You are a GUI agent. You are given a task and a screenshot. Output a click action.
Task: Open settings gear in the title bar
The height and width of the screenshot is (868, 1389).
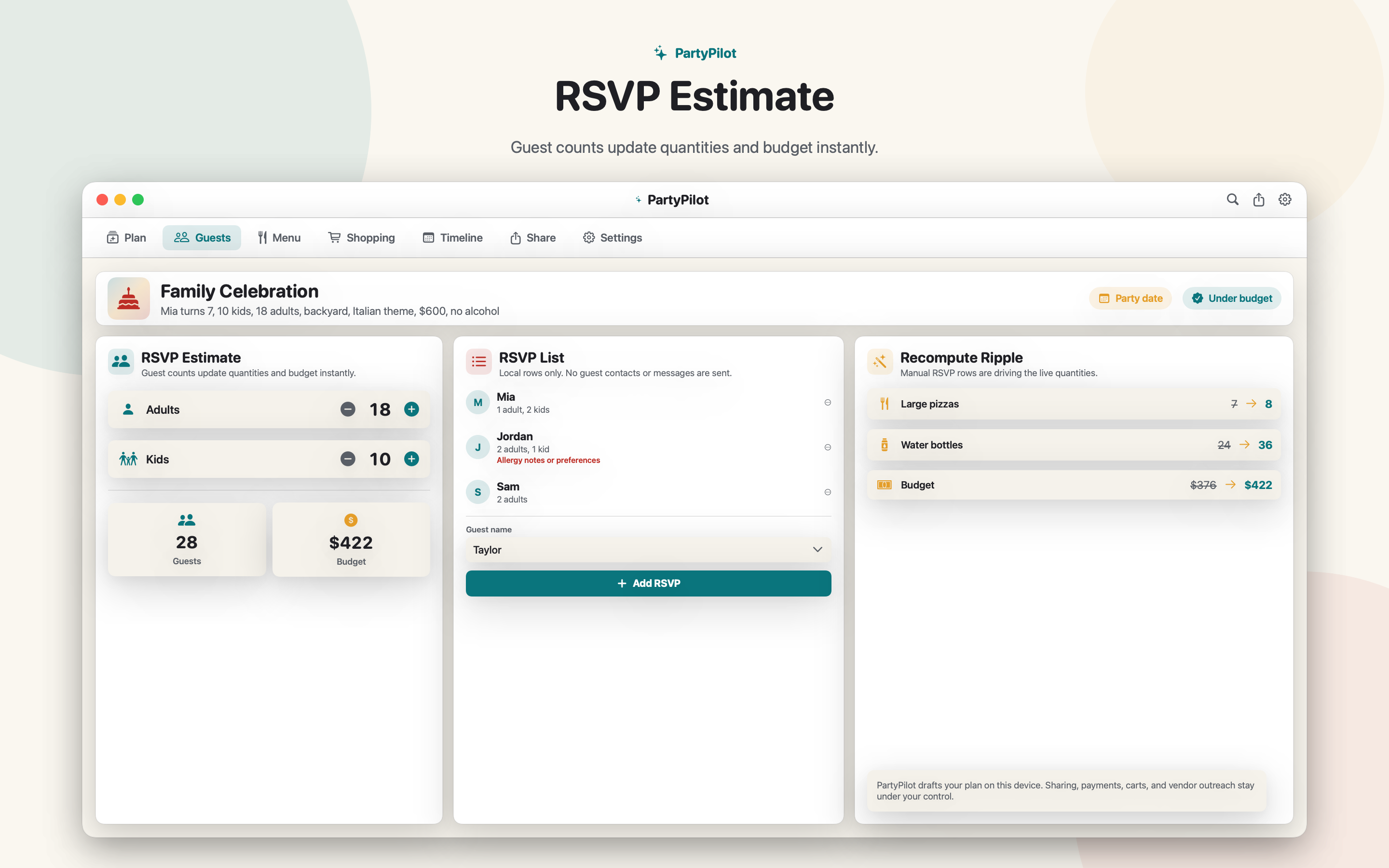click(1285, 199)
